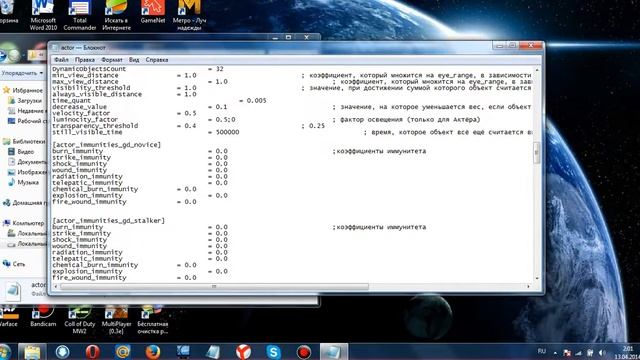This screenshot has width=640, height=360.
Task: Click the velocity_factor line
Action: pyautogui.click(x=124, y=113)
